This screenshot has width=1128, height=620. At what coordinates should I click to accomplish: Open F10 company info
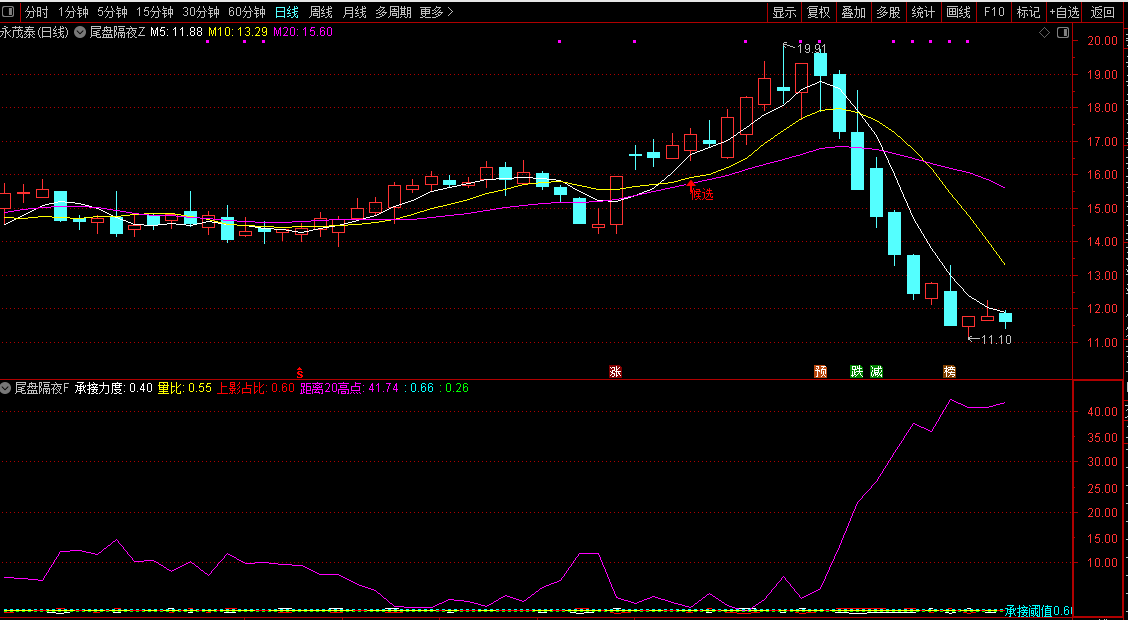994,12
